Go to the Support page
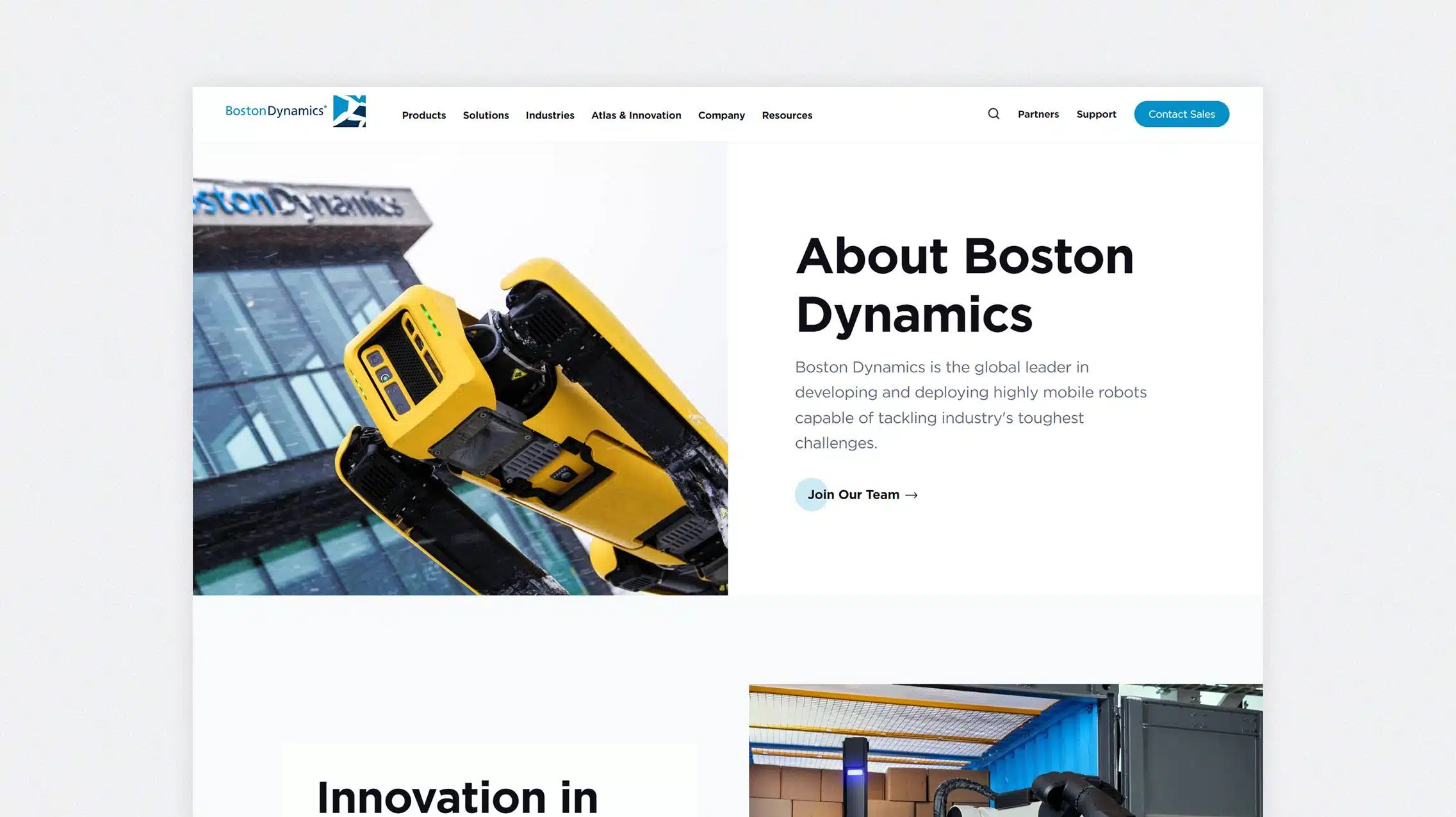Image resolution: width=1456 pixels, height=817 pixels. [x=1096, y=114]
